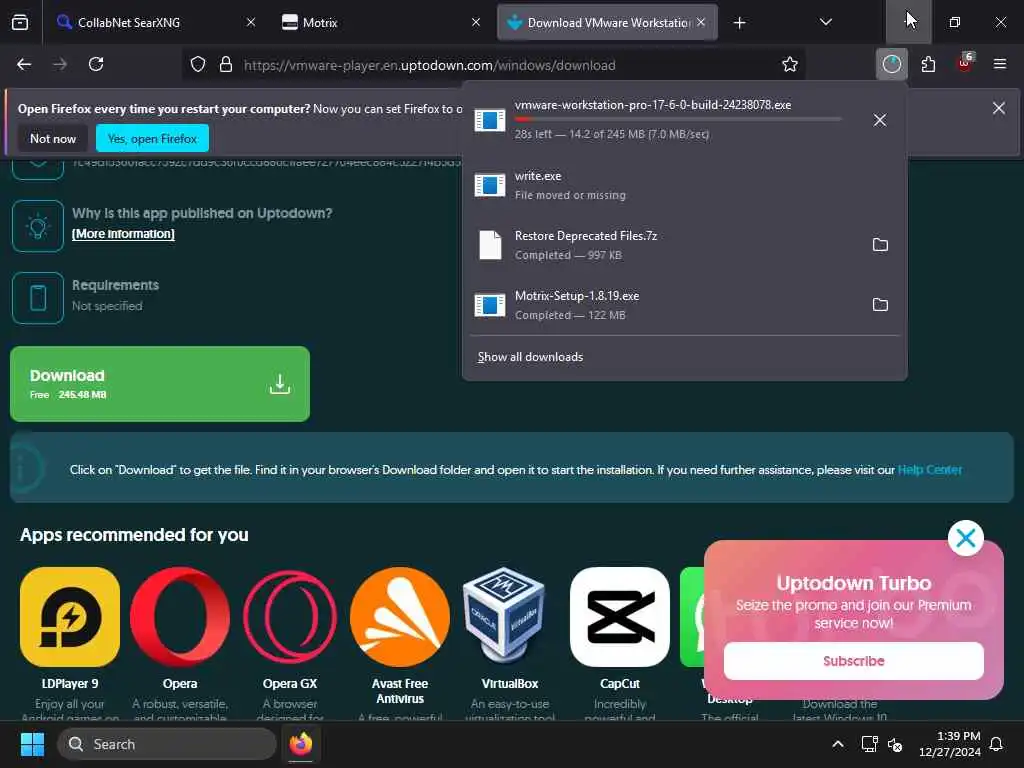Go forward to next page

tap(60, 64)
